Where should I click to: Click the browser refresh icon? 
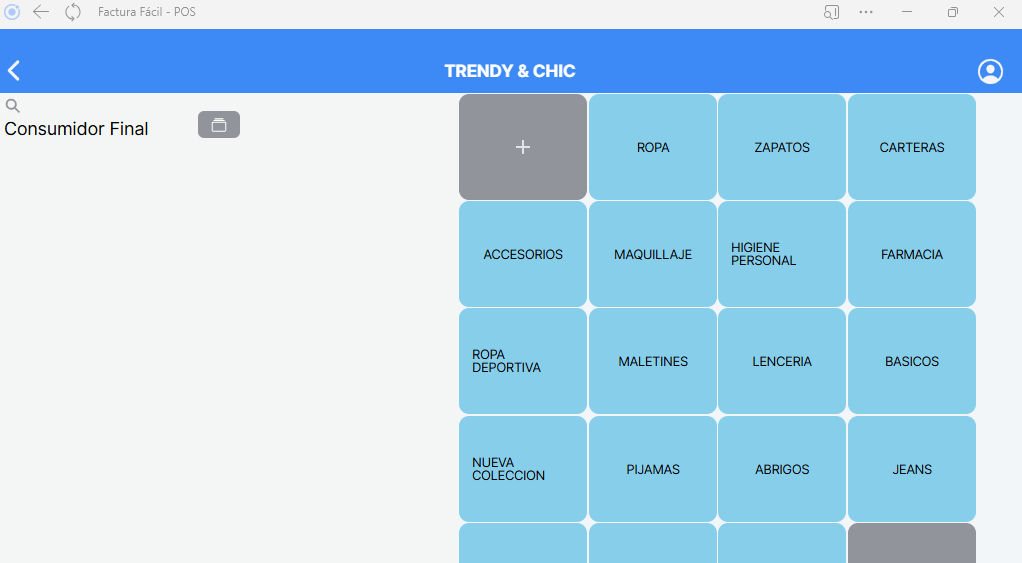pyautogui.click(x=73, y=12)
